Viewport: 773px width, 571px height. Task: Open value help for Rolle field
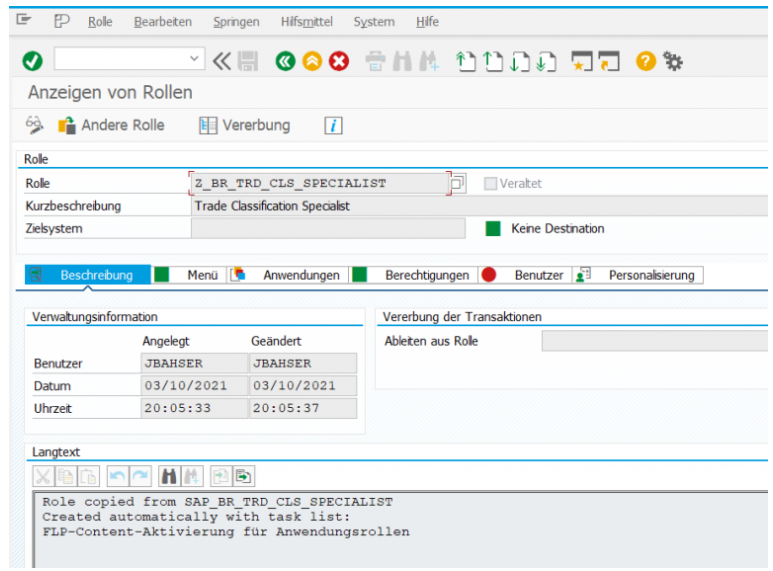(x=458, y=184)
